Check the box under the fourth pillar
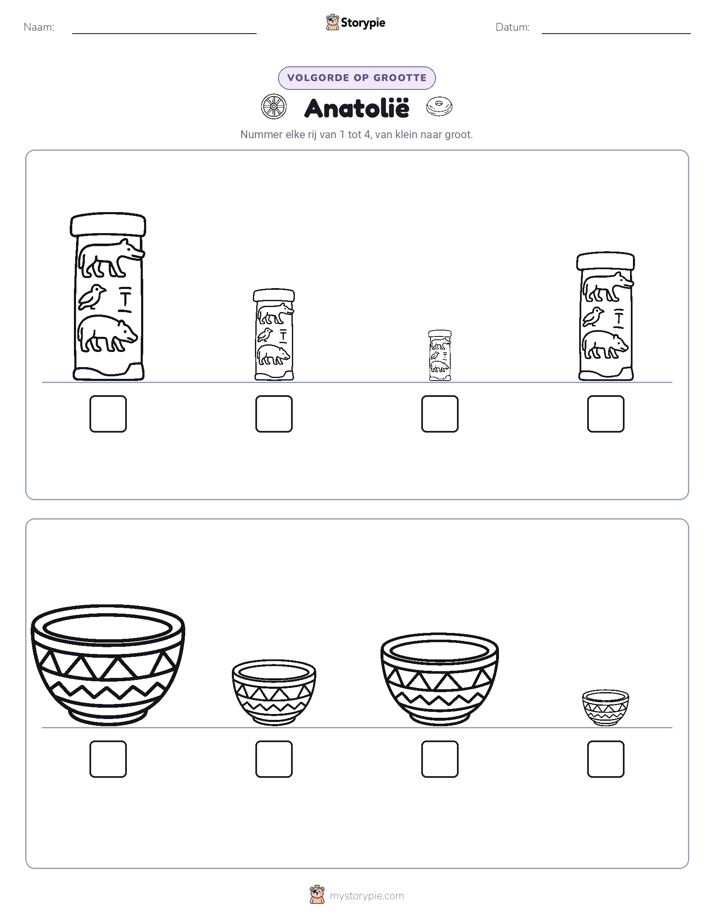 606,414
